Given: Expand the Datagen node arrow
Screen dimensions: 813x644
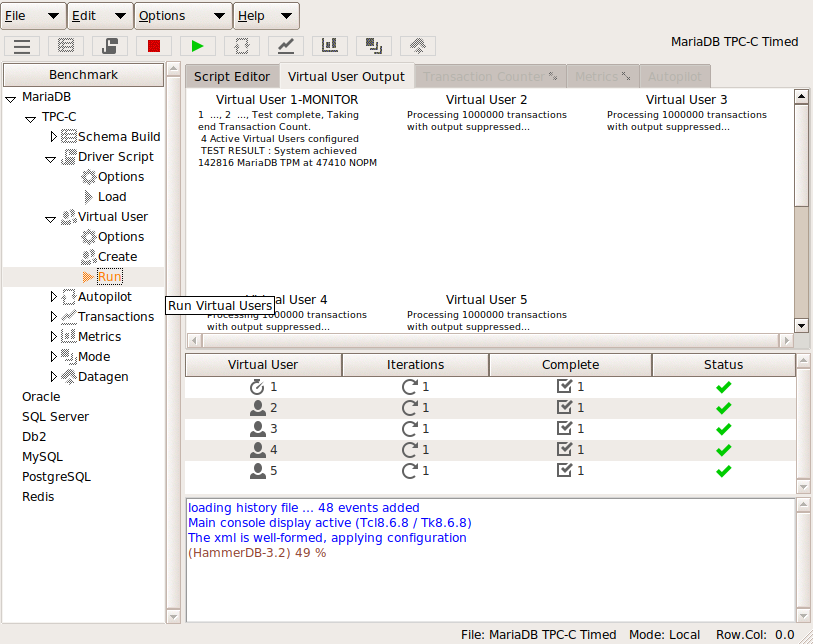Looking at the screenshot, I should click(53, 376).
